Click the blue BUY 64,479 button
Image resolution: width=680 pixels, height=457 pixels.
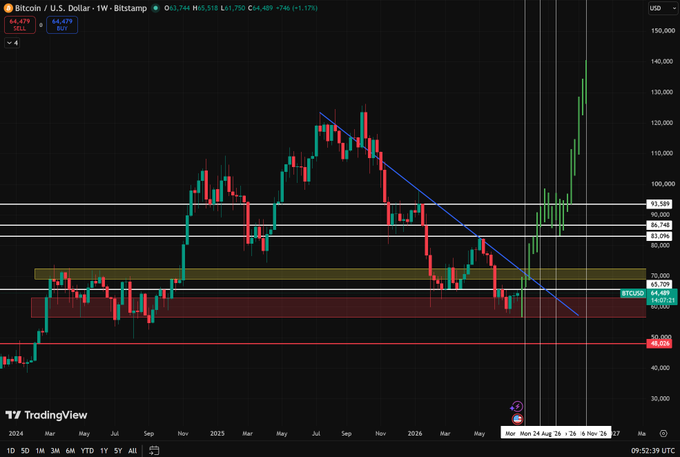pos(62,25)
